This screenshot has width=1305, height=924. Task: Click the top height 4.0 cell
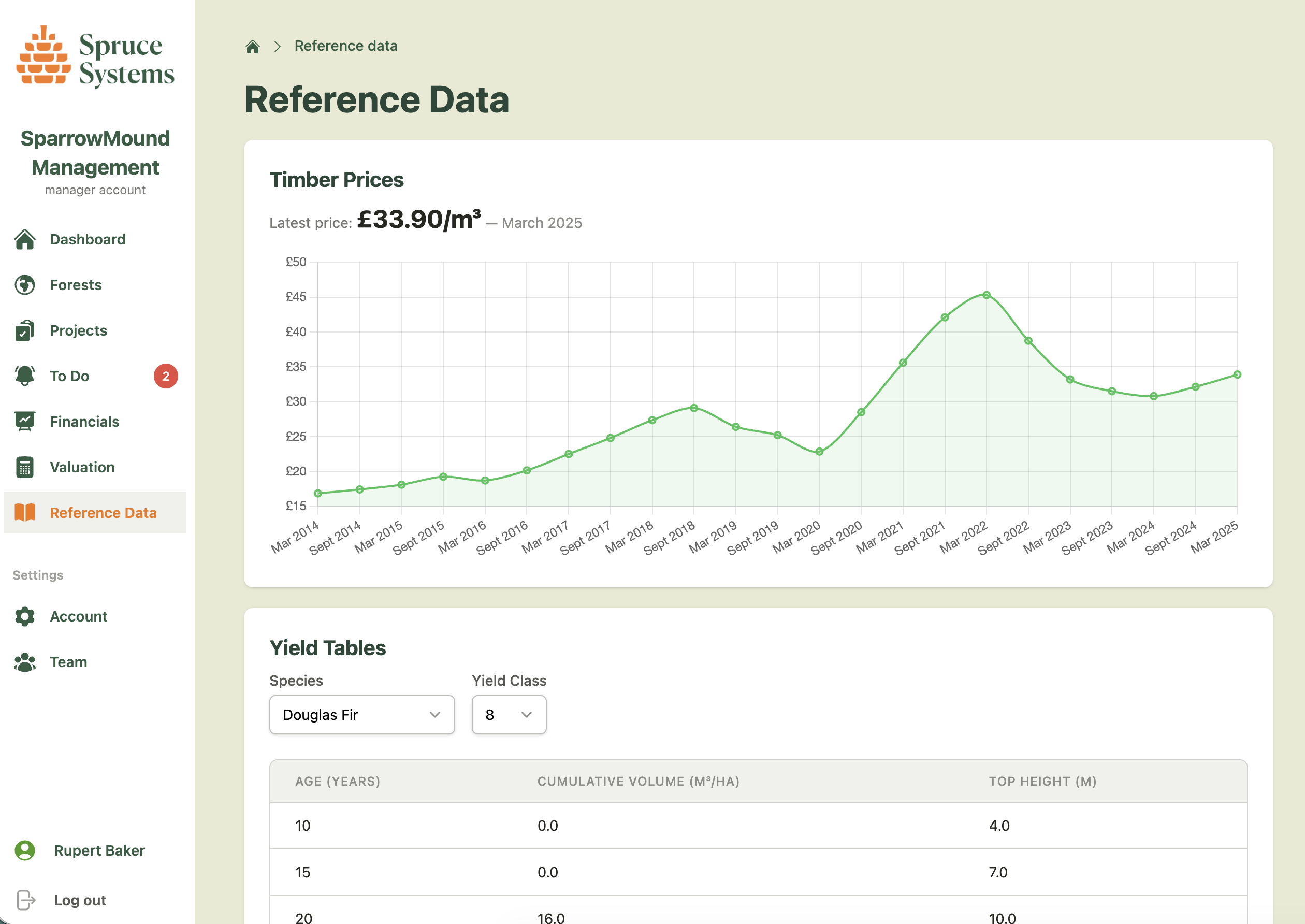pyautogui.click(x=999, y=826)
